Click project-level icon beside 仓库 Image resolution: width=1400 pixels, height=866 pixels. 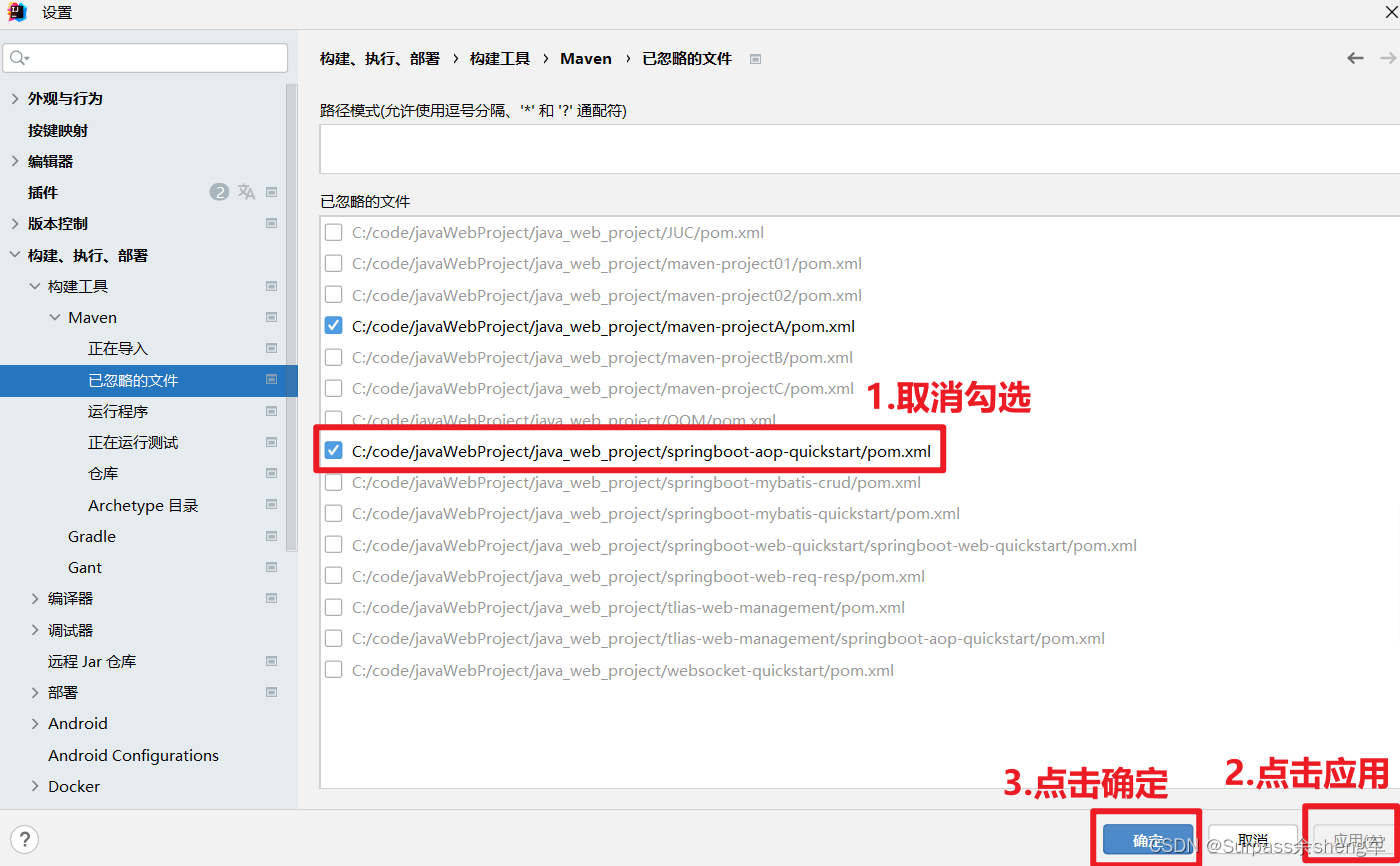click(271, 473)
